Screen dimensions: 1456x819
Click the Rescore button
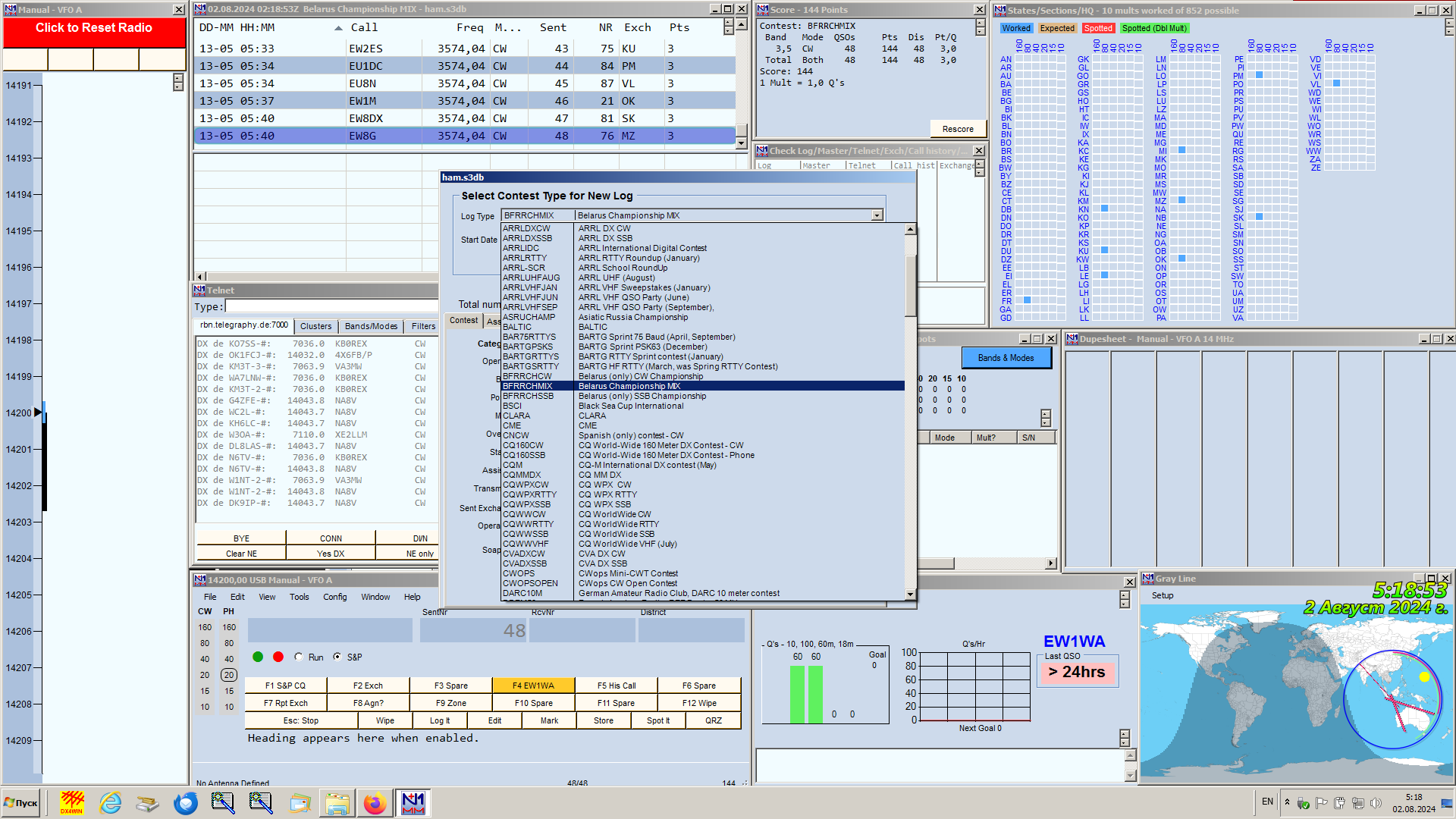coord(957,129)
